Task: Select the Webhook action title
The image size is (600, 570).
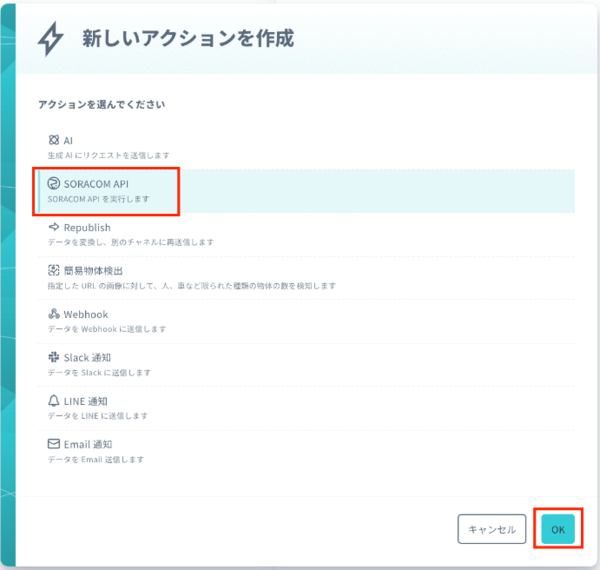Action: tap(86, 314)
